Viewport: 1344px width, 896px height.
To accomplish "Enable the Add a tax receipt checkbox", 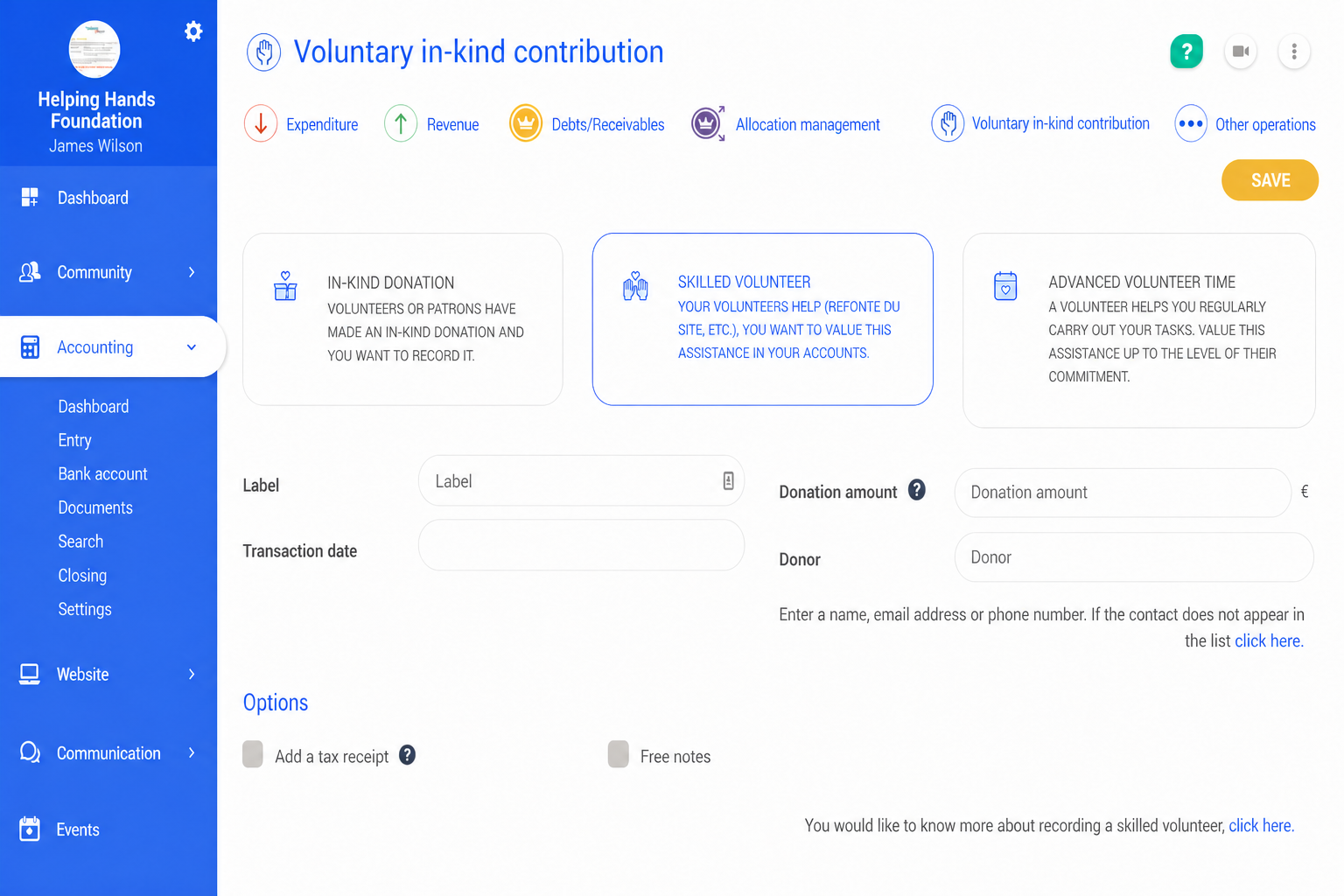I will [253, 754].
